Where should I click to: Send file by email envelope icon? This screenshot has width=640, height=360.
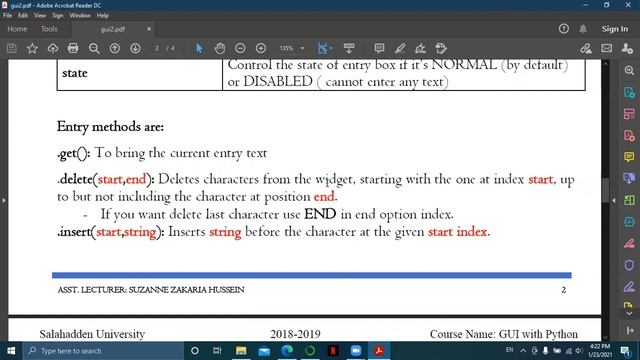pos(607,48)
